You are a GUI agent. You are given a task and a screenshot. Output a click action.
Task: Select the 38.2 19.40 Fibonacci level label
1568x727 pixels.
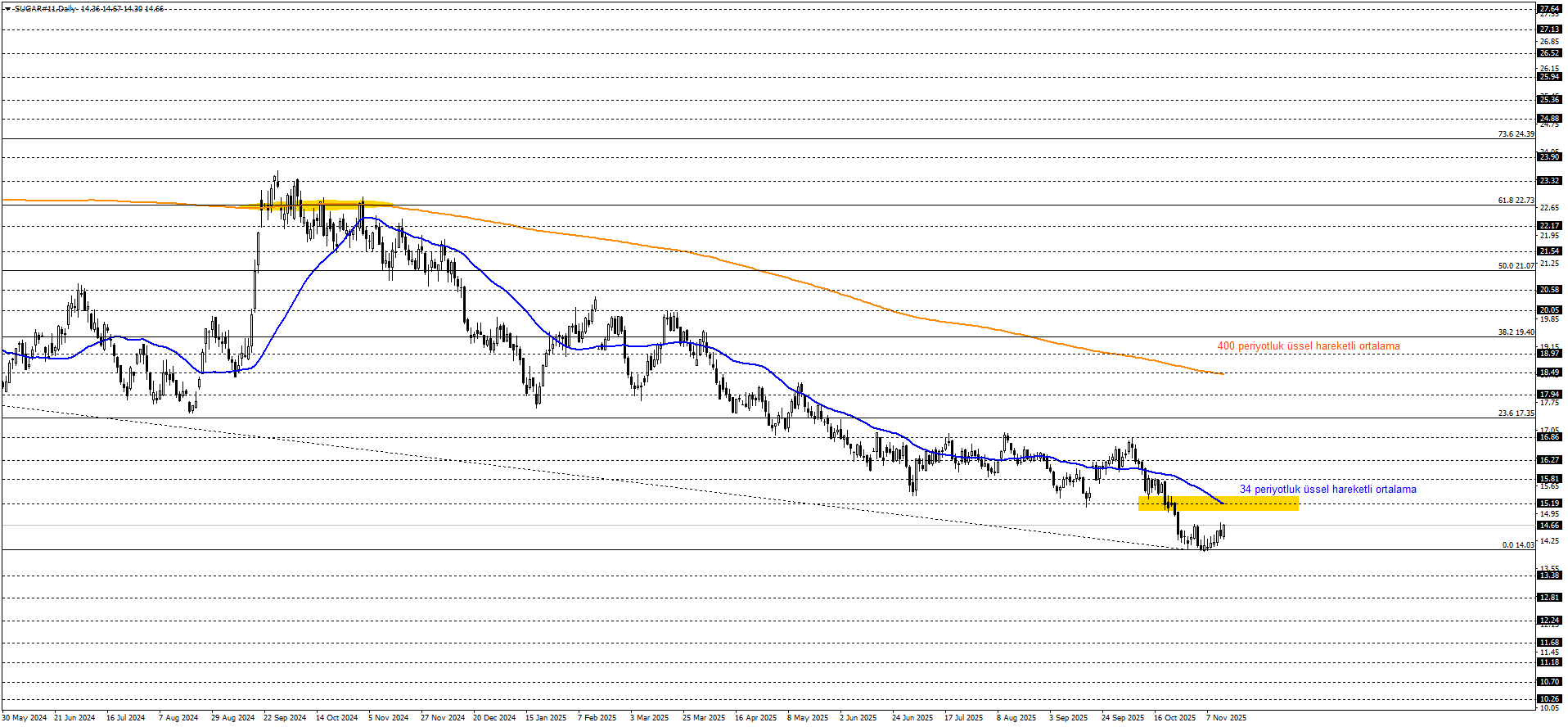pos(1516,332)
